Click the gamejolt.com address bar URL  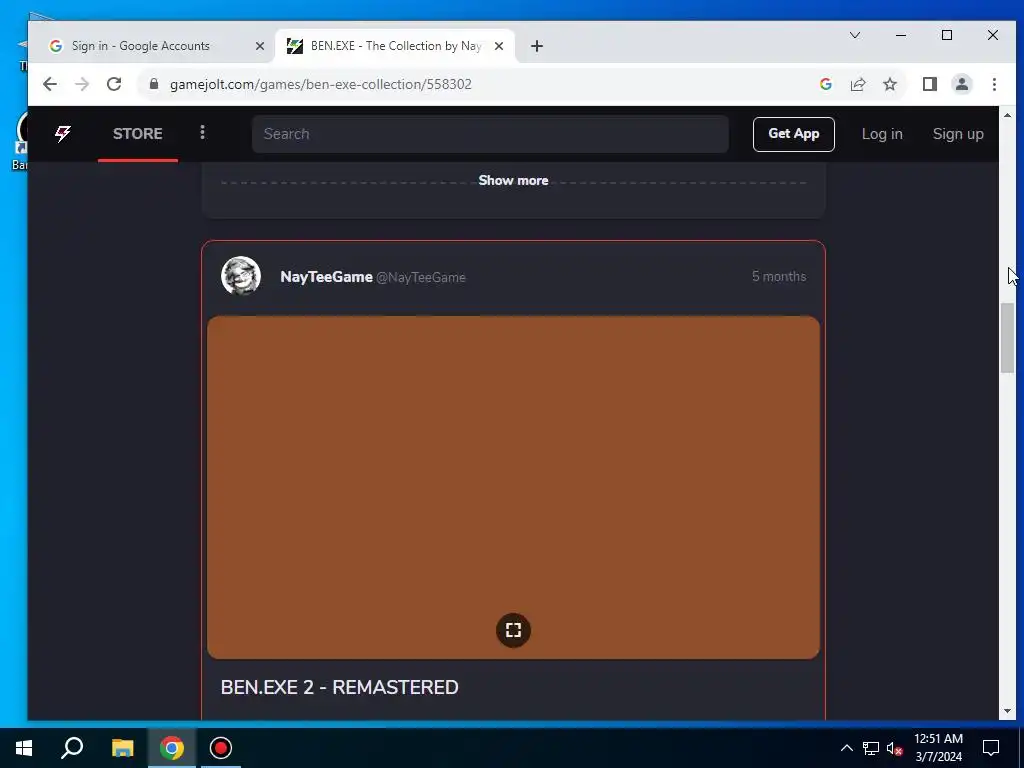(x=321, y=84)
